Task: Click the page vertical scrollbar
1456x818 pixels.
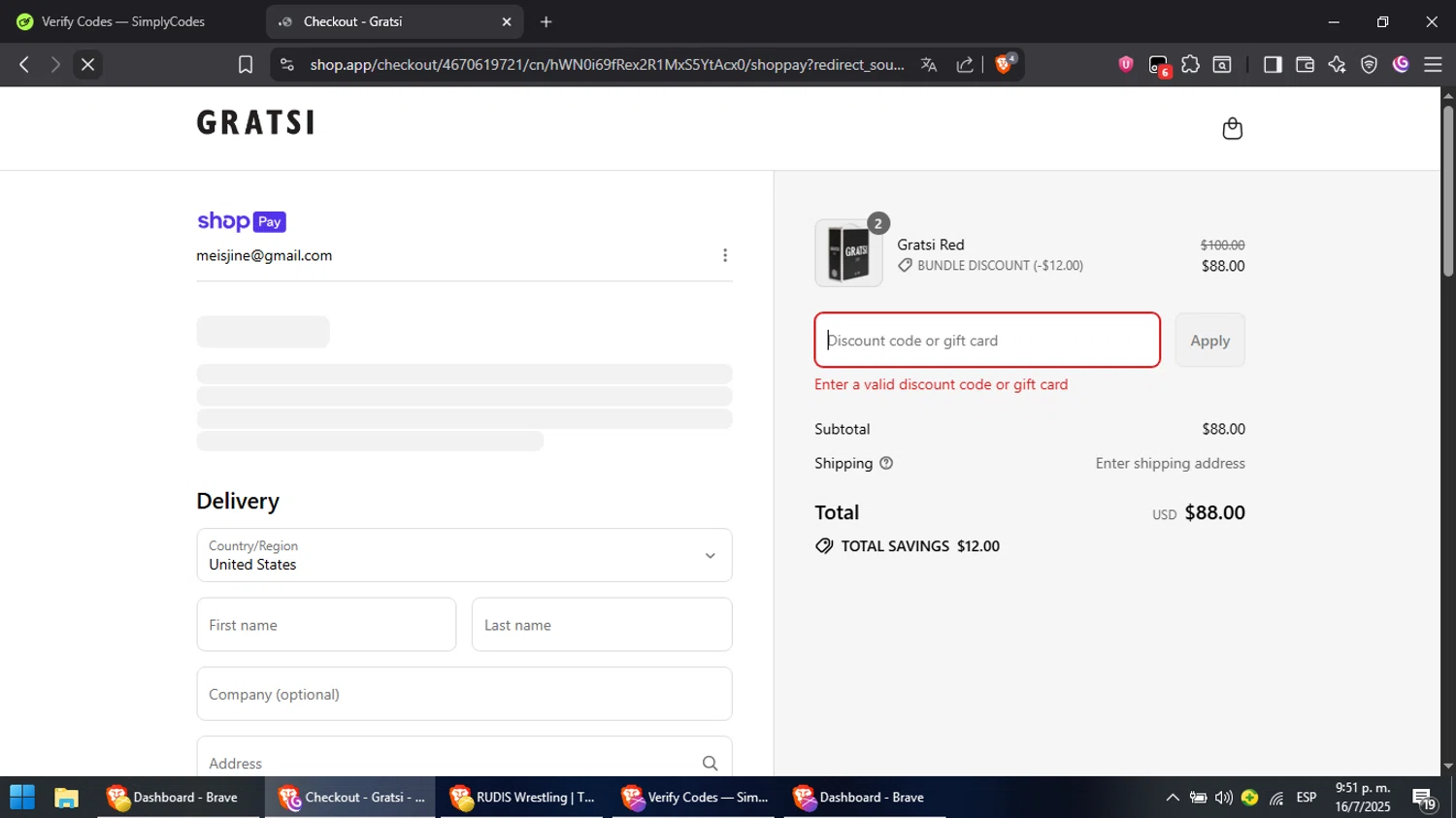Action: pos(1447,189)
